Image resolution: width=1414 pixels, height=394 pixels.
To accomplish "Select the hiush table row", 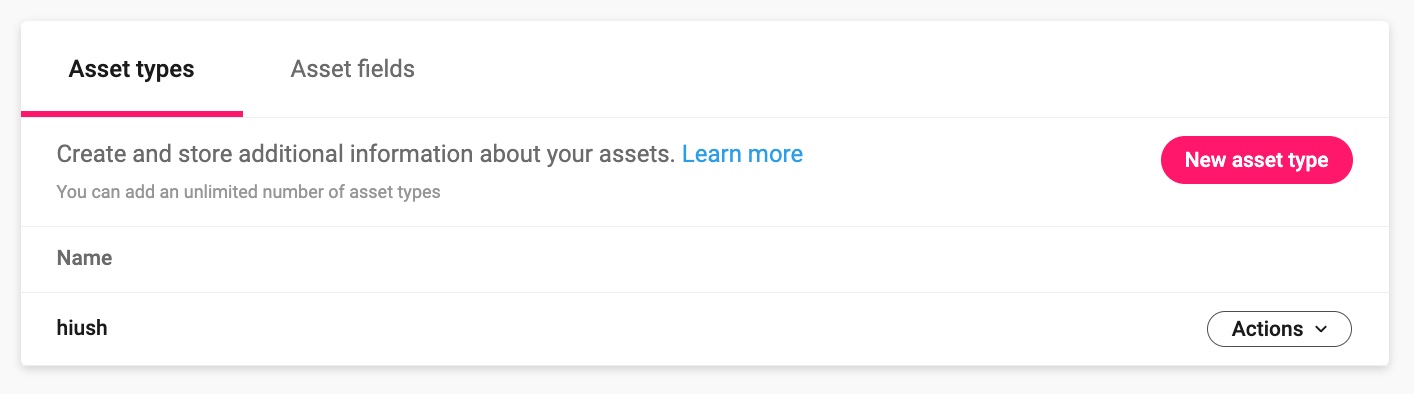I will 705,328.
